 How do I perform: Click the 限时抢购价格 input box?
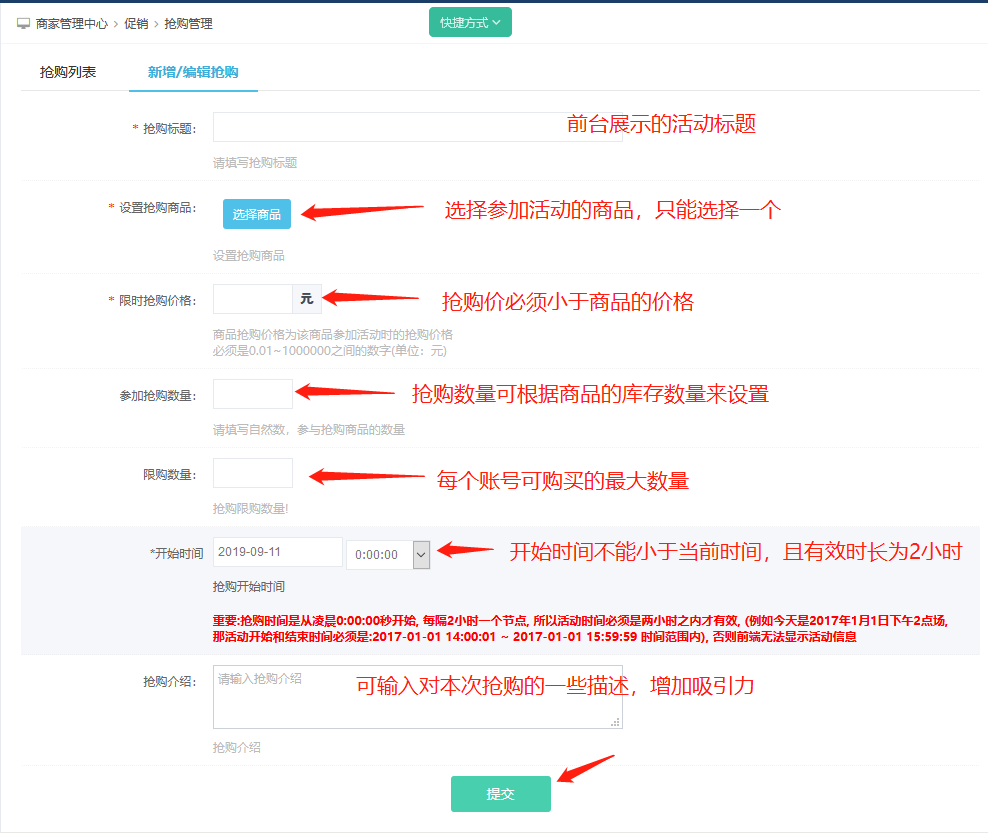pos(252,299)
